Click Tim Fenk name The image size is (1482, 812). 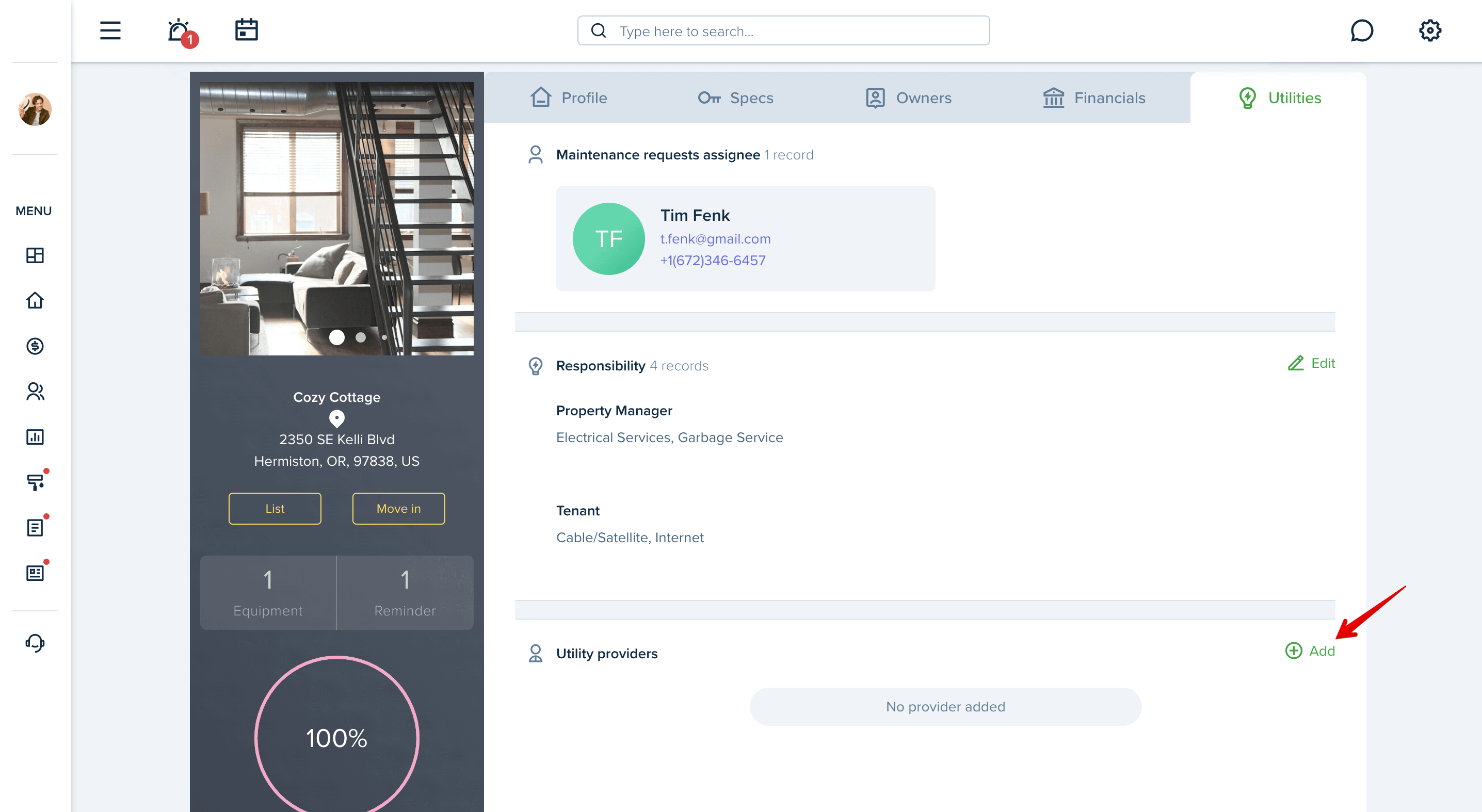[x=695, y=216]
